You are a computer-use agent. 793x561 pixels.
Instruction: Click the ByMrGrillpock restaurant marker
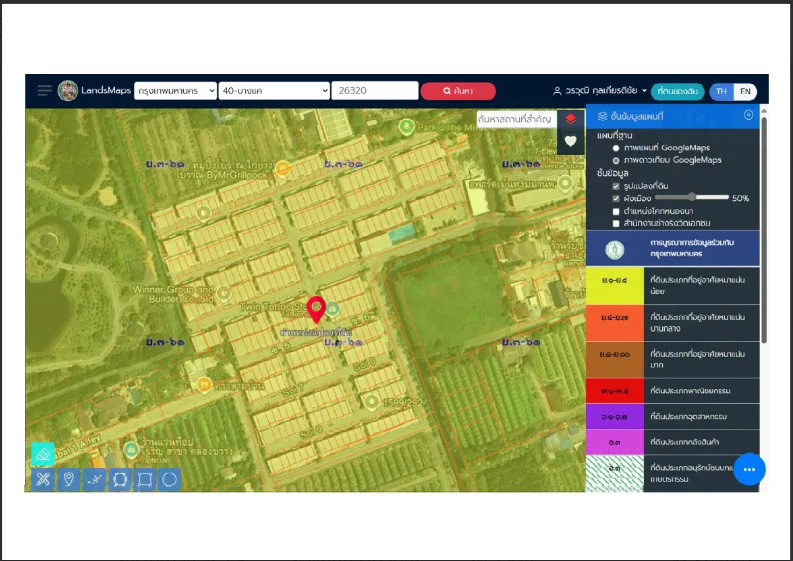pyautogui.click(x=282, y=168)
